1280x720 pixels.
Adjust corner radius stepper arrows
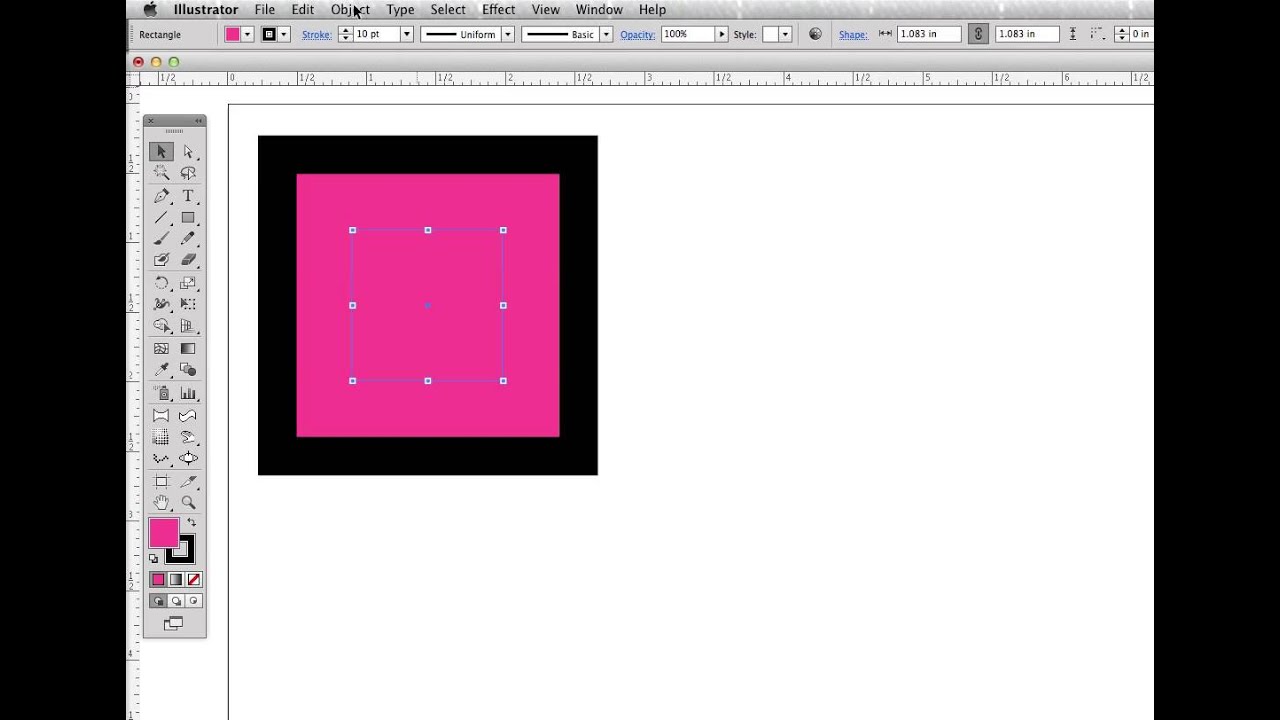pos(1122,34)
